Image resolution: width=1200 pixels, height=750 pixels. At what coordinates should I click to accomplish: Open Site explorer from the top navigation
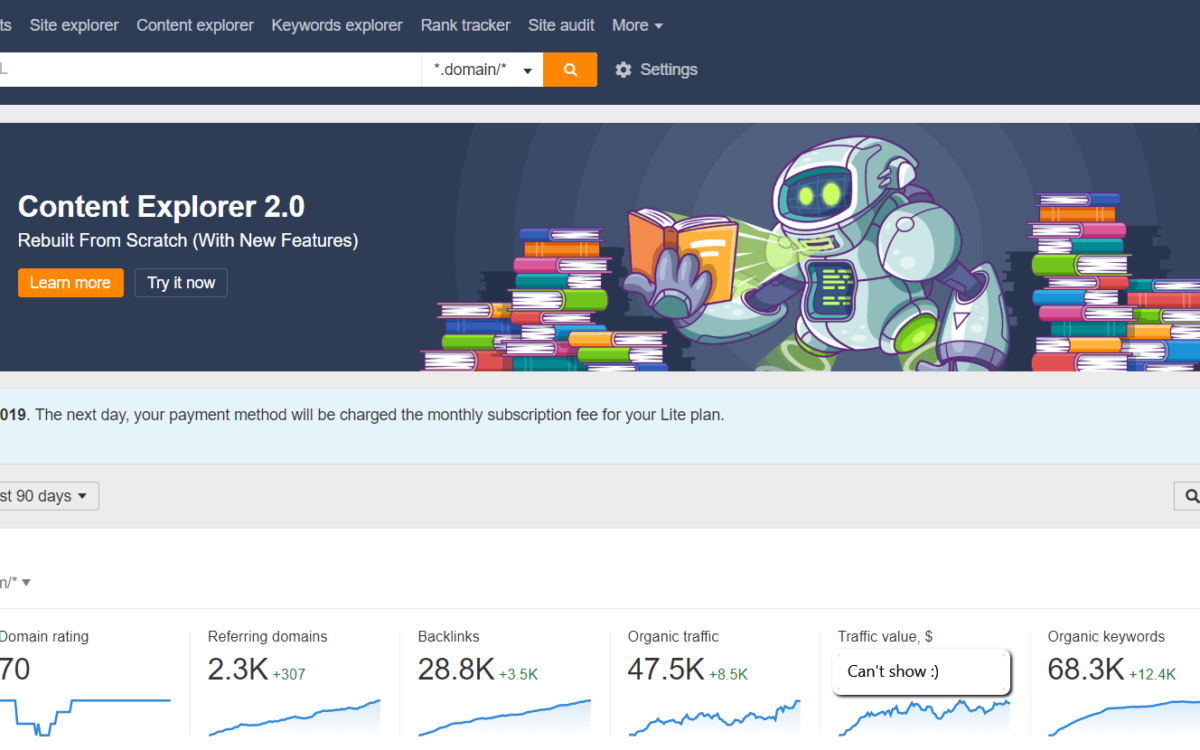[x=74, y=25]
